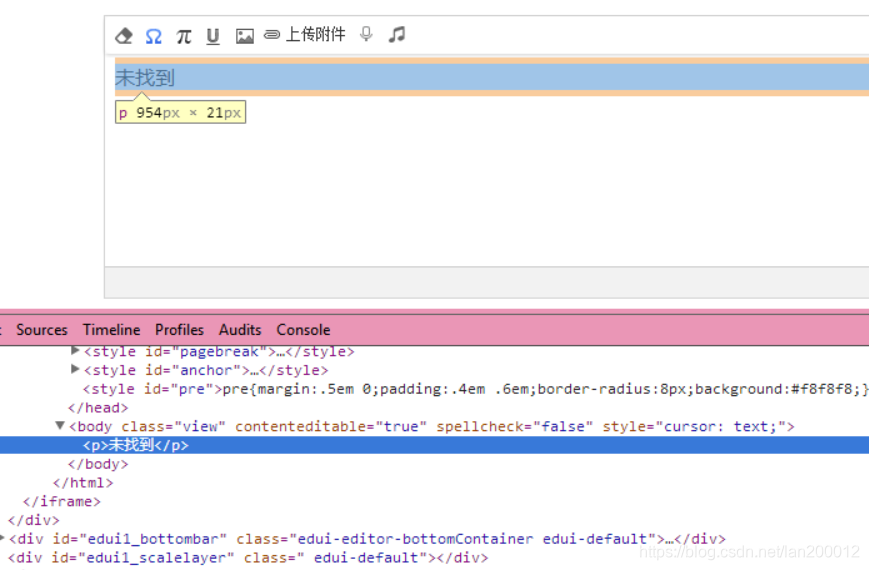Screen dimensions: 869x570
Task: Click the </head> closing tag line
Action: tap(98, 408)
